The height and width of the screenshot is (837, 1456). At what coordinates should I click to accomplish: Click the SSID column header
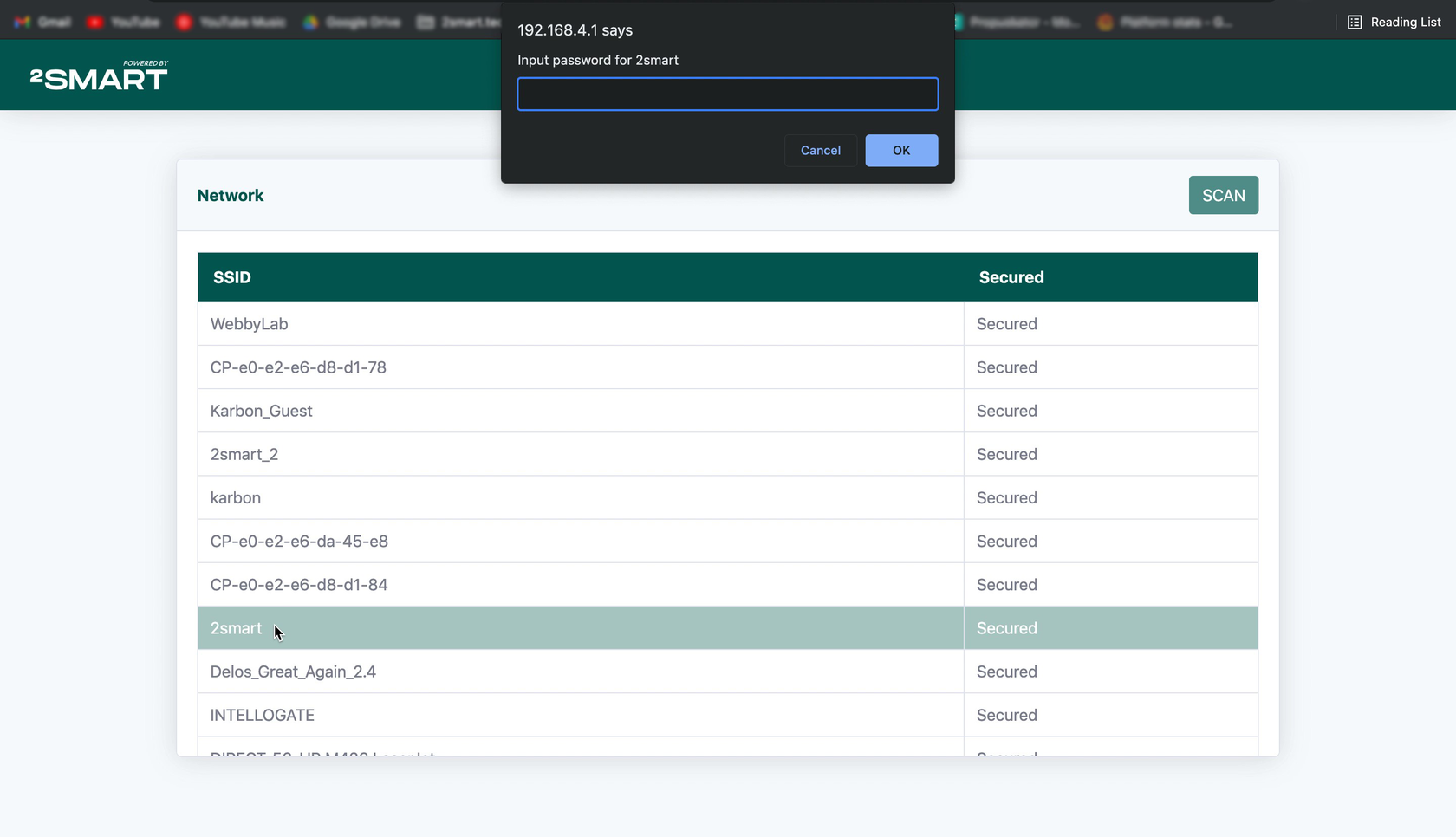(581, 277)
